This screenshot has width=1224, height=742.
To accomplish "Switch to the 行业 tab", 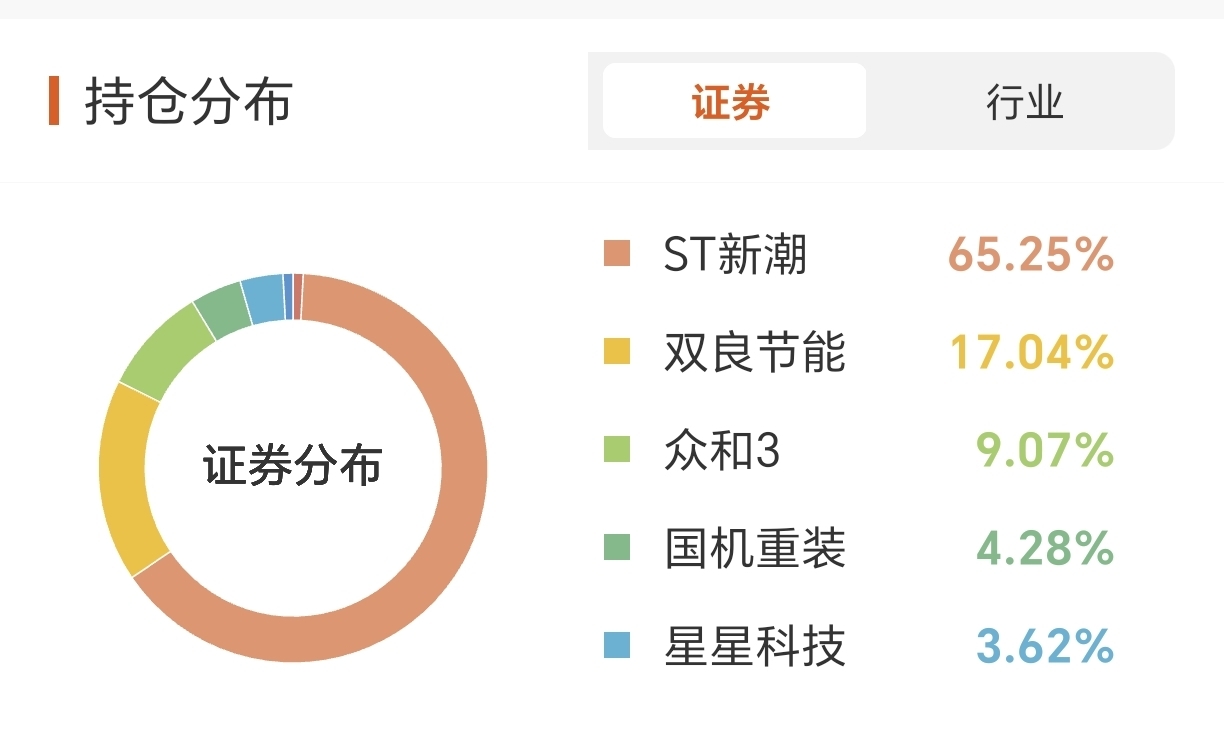I will point(1024,101).
